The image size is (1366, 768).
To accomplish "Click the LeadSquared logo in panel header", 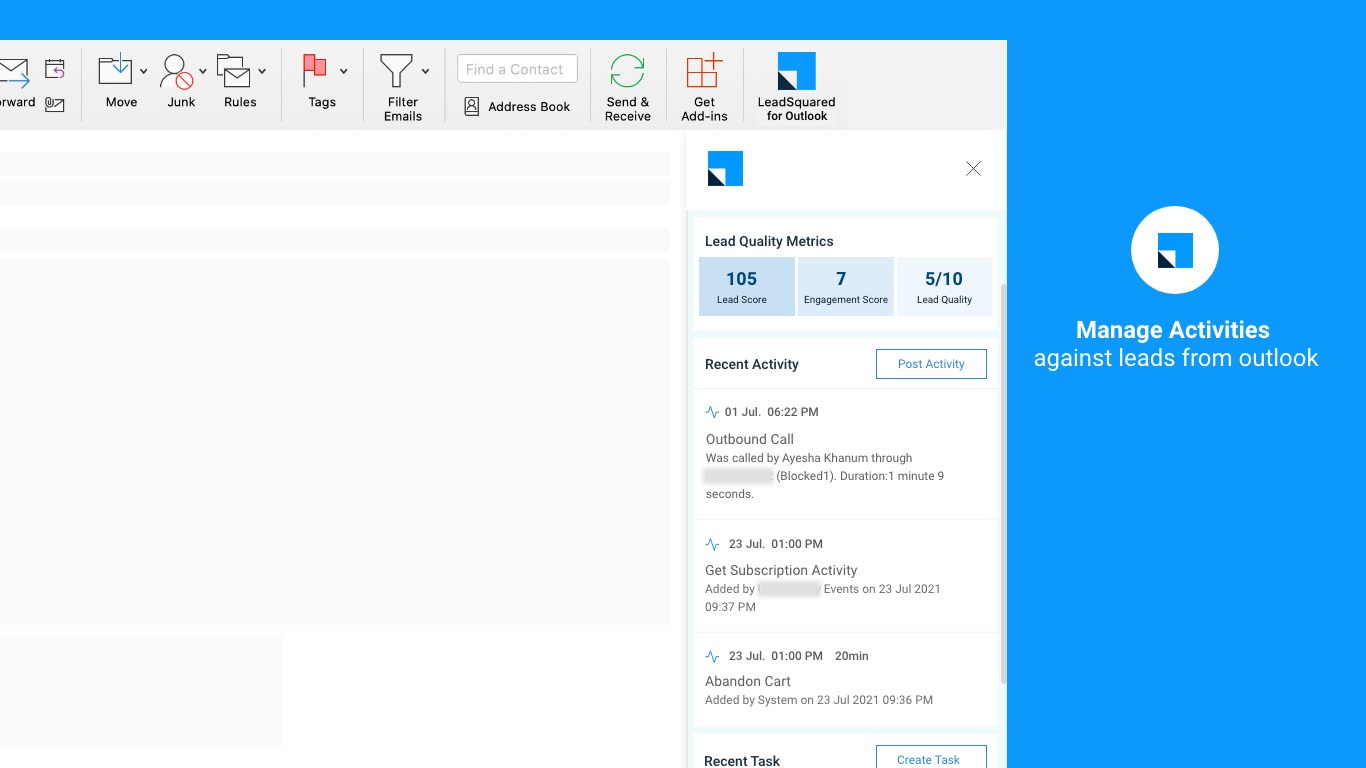I will coord(725,169).
